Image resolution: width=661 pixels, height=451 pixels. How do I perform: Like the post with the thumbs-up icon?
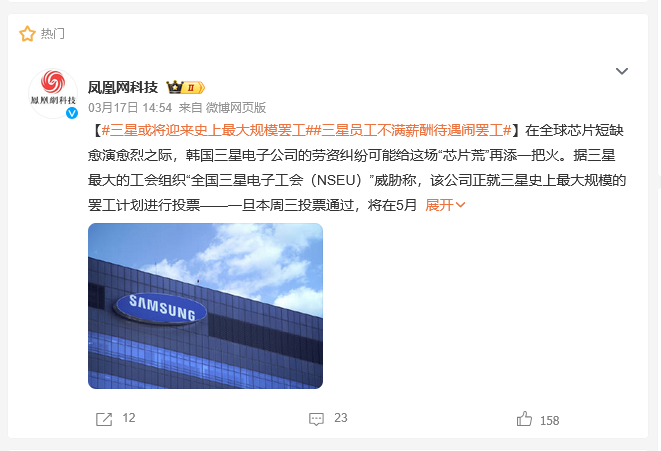[524, 419]
